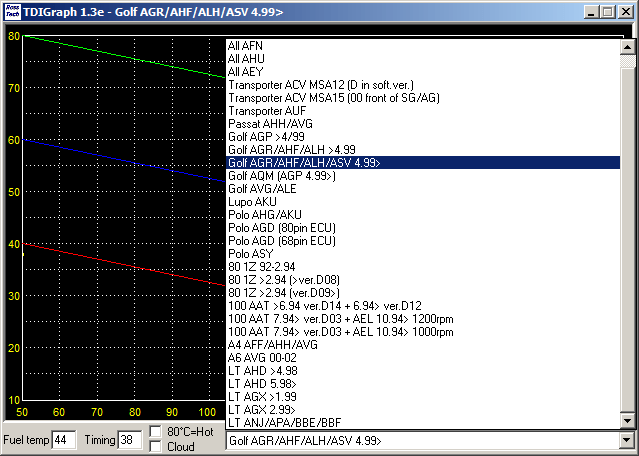Pick 'Transporter AUF' in the list
The width and height of the screenshot is (639, 456).
[x=423, y=111]
